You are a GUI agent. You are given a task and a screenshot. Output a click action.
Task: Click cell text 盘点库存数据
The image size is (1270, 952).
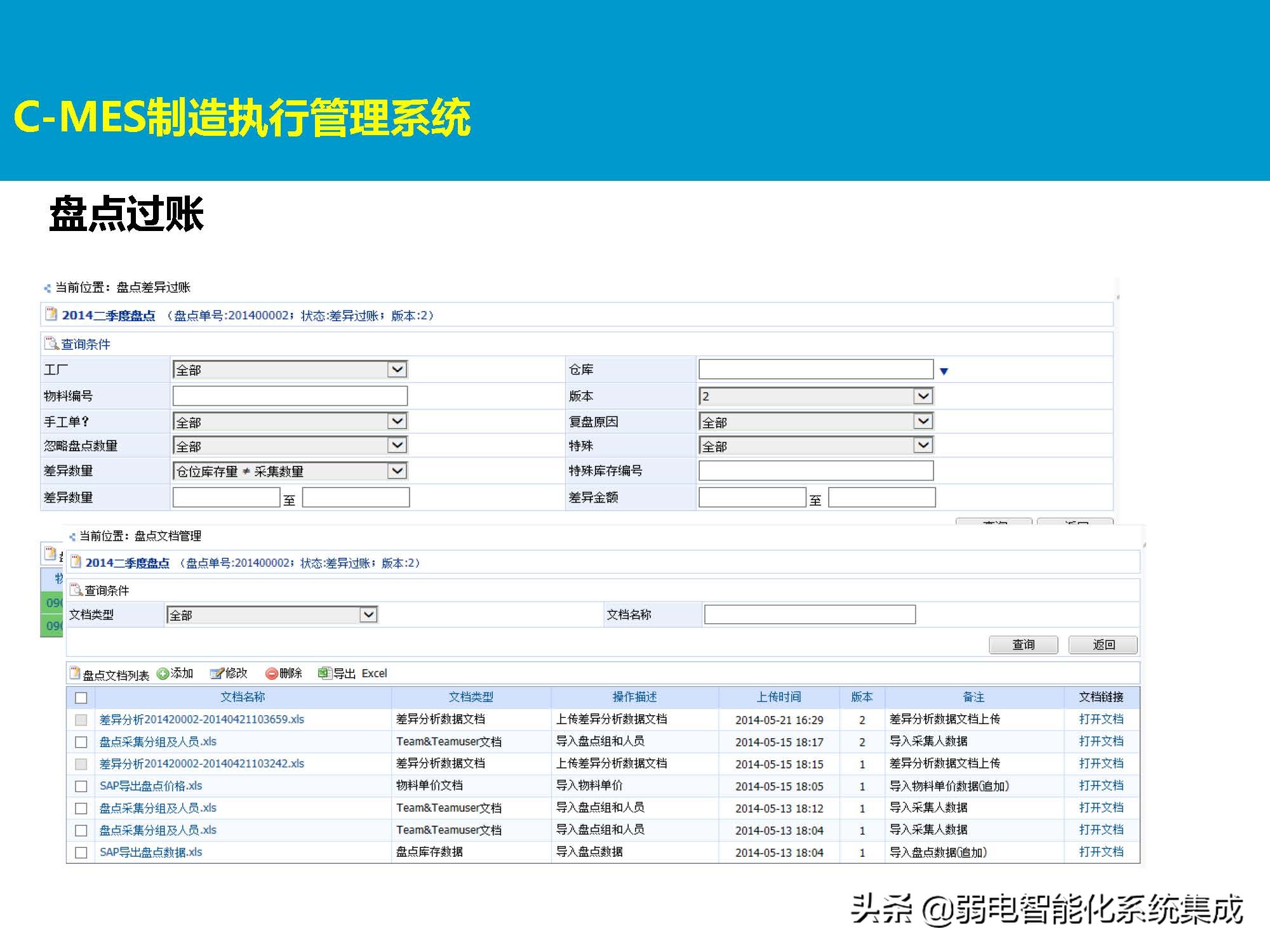click(429, 852)
